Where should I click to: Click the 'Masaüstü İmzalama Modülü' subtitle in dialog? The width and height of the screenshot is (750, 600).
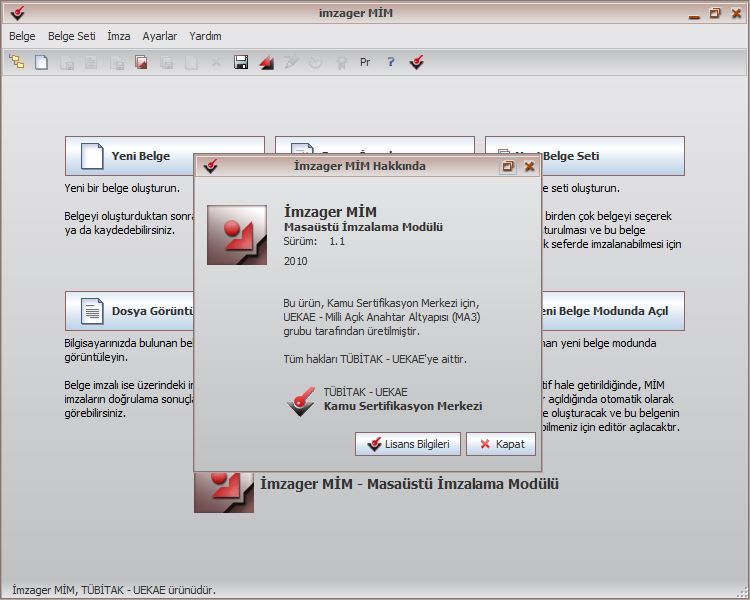364,227
